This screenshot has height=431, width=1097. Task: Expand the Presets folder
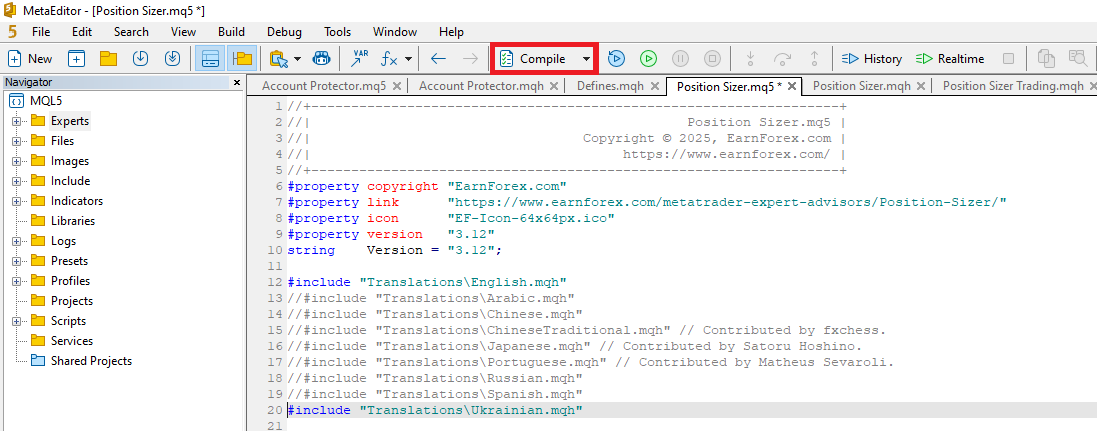click(16, 261)
